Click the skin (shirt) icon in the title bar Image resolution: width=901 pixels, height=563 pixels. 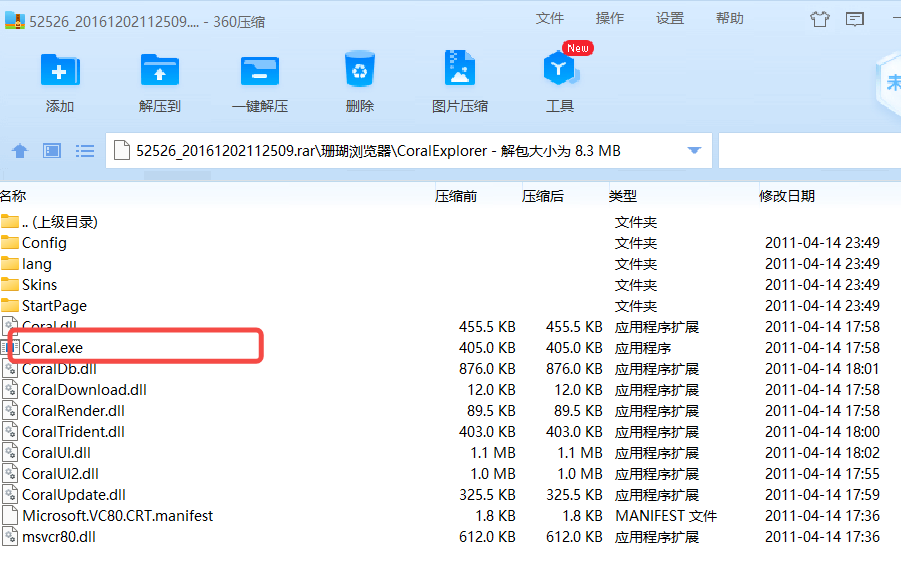point(819,19)
